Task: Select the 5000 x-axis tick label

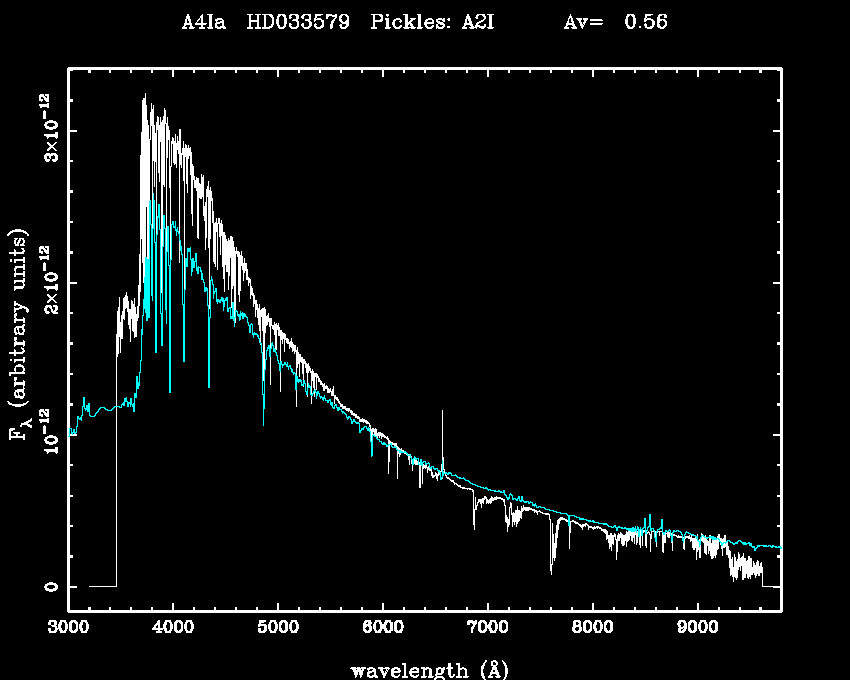Action: coord(278,628)
